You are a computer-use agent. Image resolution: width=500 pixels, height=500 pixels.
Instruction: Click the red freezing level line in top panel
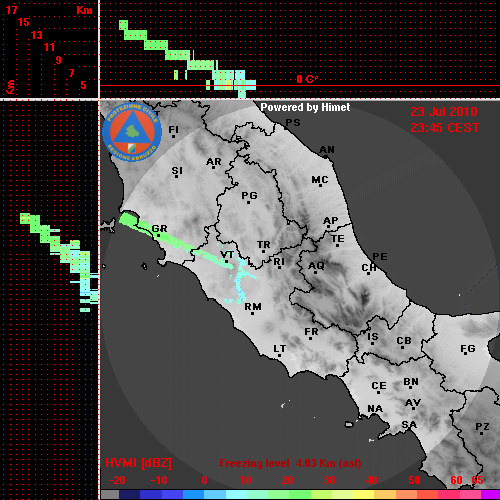[x=299, y=86]
